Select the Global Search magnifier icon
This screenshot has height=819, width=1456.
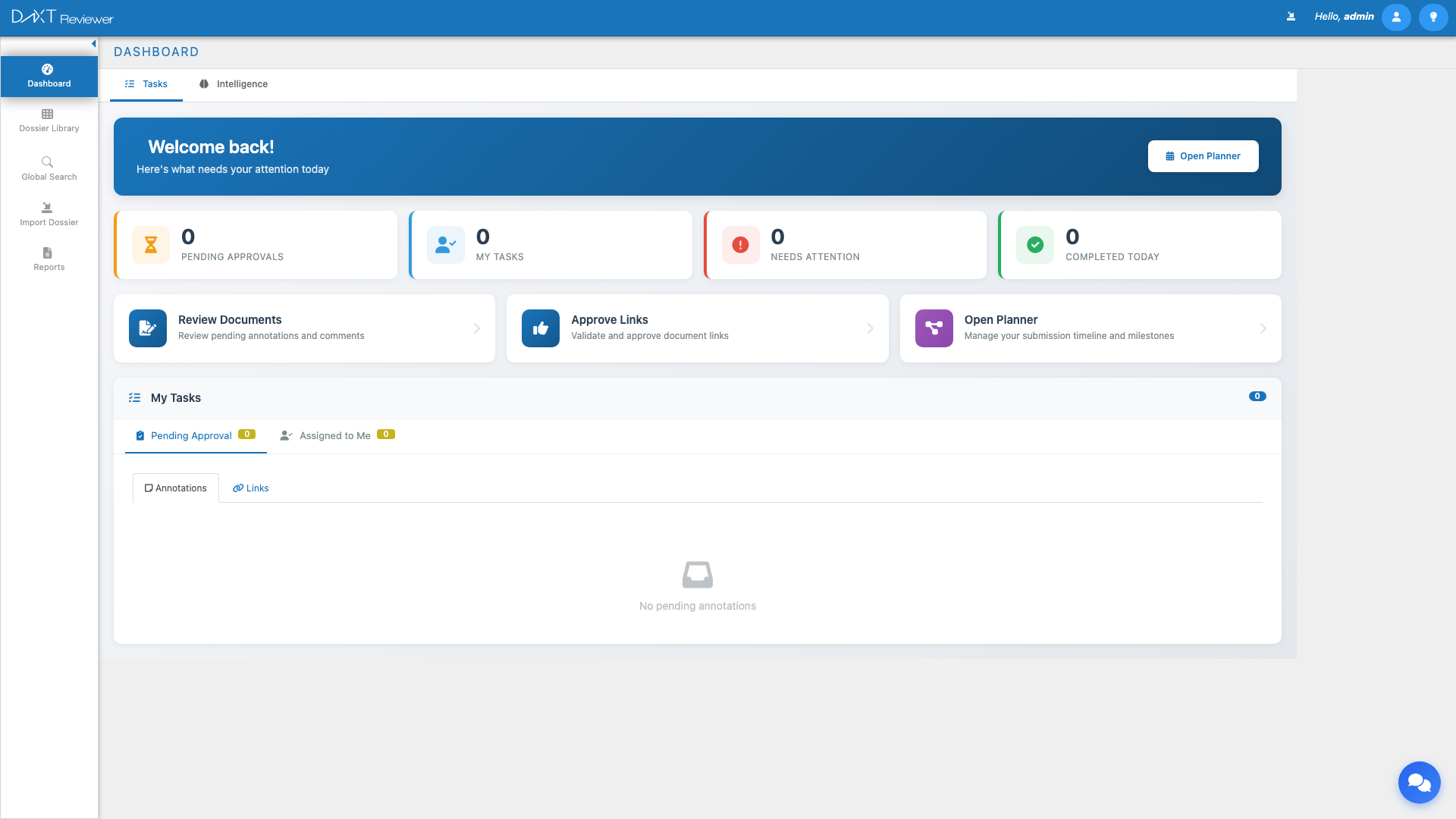pyautogui.click(x=48, y=162)
